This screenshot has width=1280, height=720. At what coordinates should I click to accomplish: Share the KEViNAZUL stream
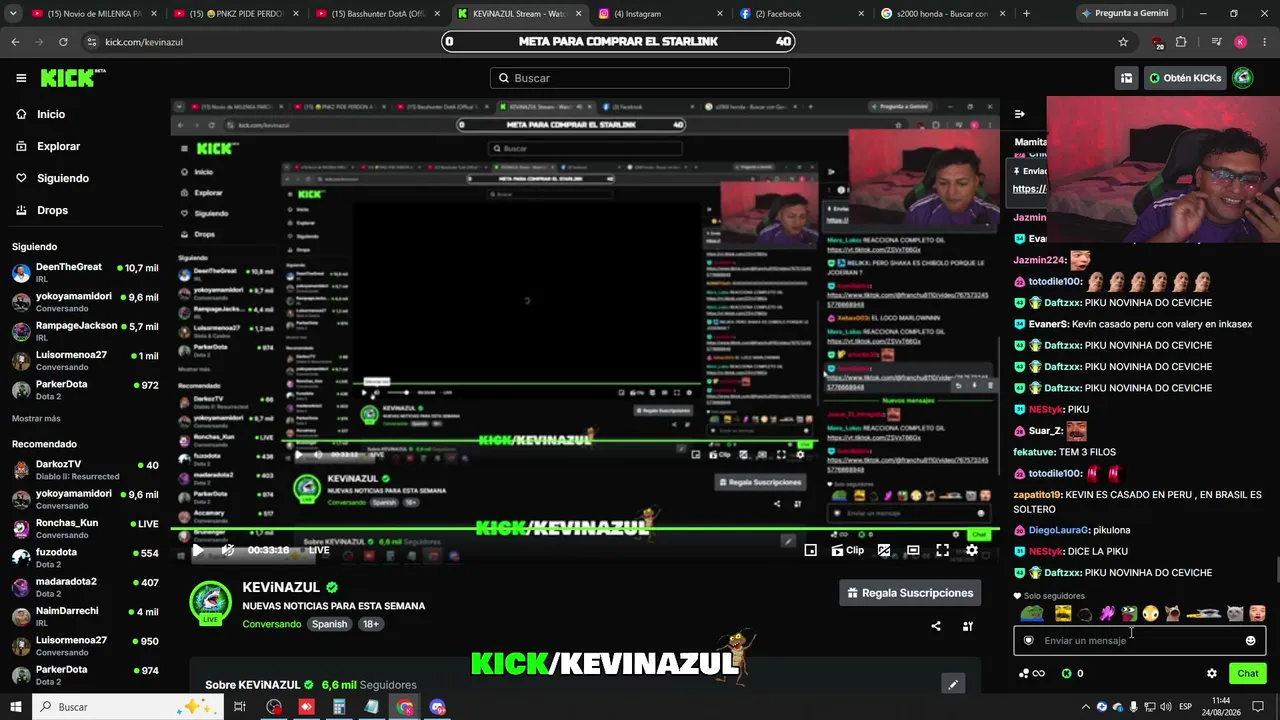pos(936,626)
